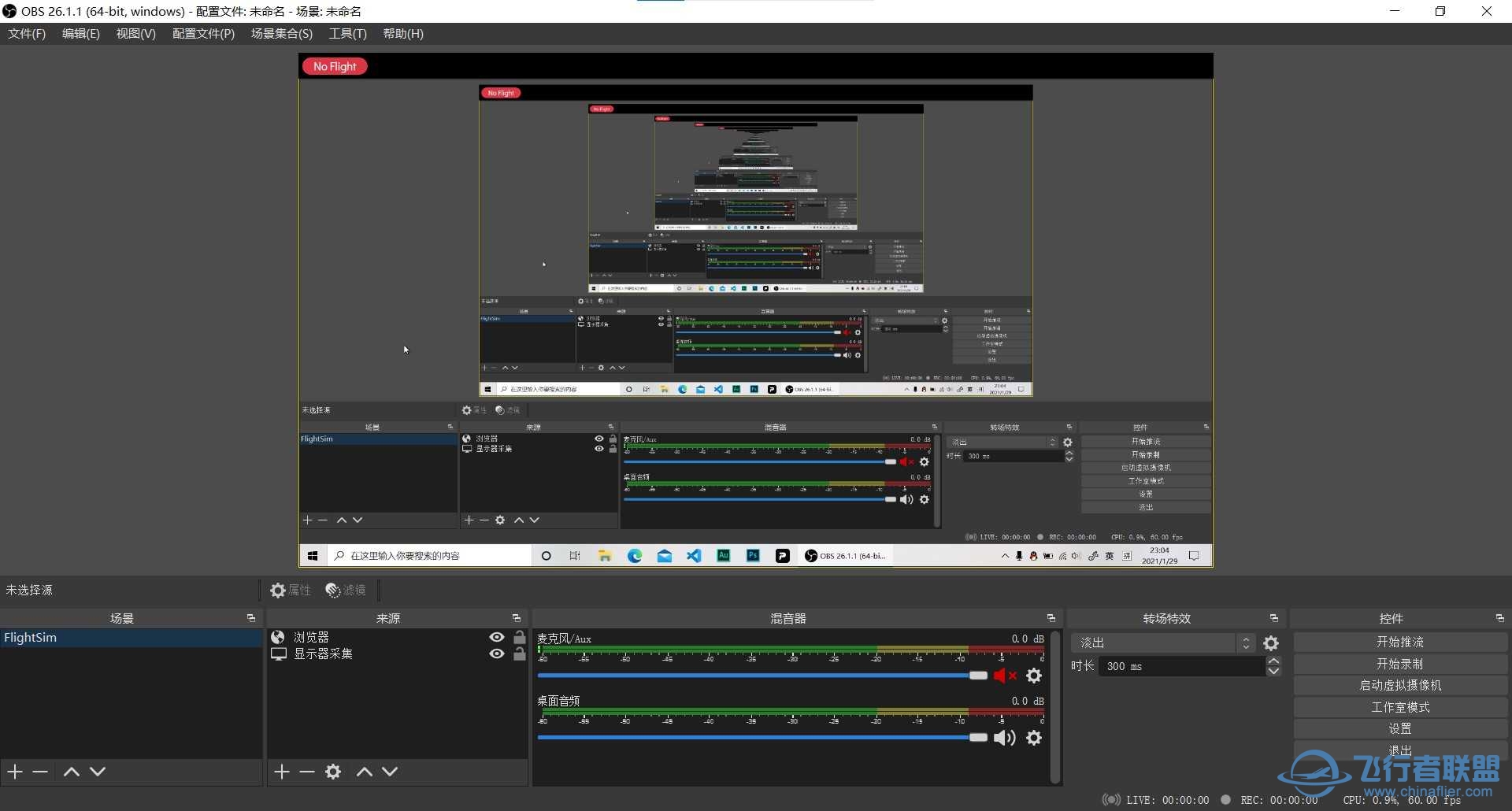Toggle visibility of 显示器采集 source

pos(497,654)
